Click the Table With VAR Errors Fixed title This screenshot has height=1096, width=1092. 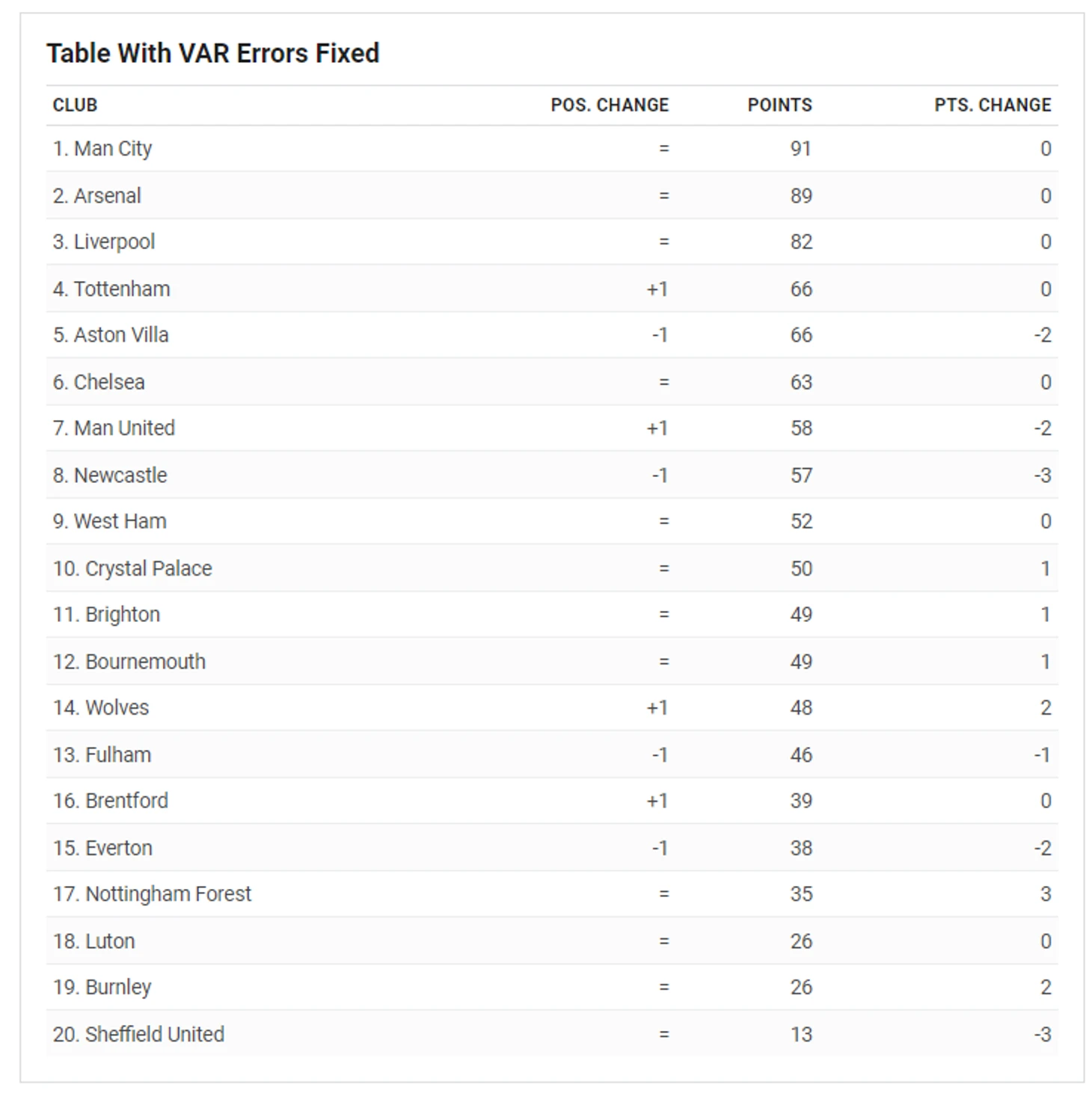[213, 53]
